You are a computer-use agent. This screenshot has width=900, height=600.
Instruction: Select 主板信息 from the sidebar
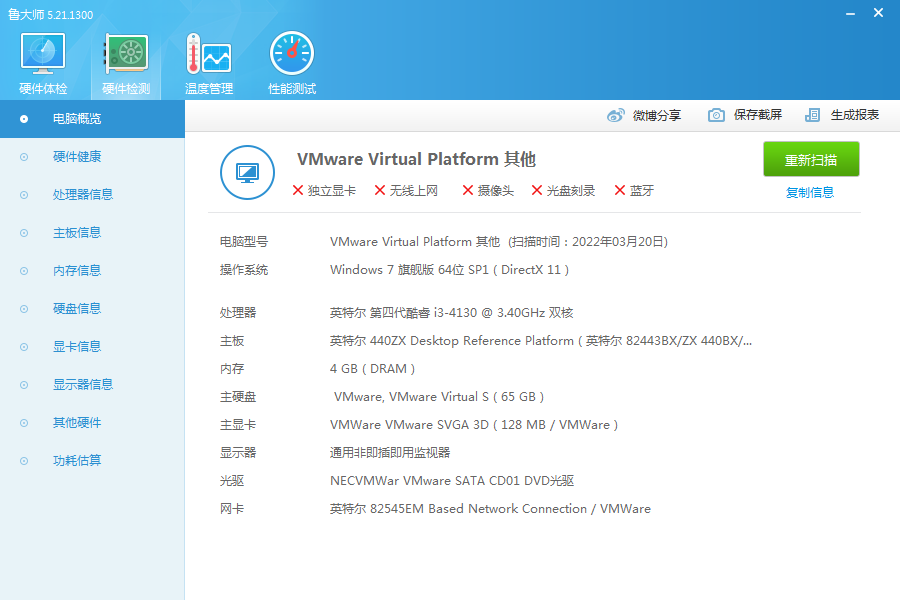pyautogui.click(x=77, y=233)
